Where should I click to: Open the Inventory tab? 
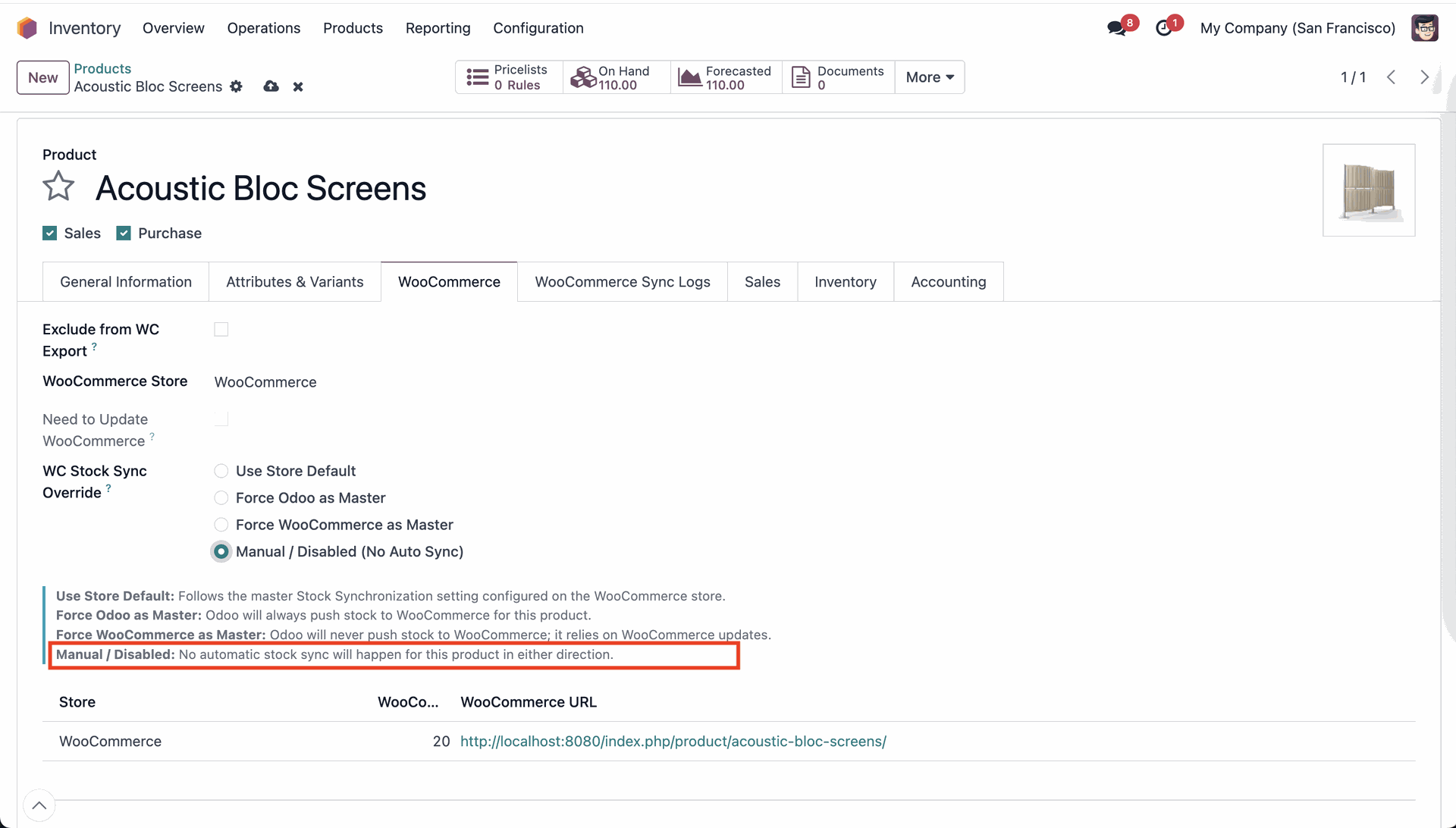point(846,282)
